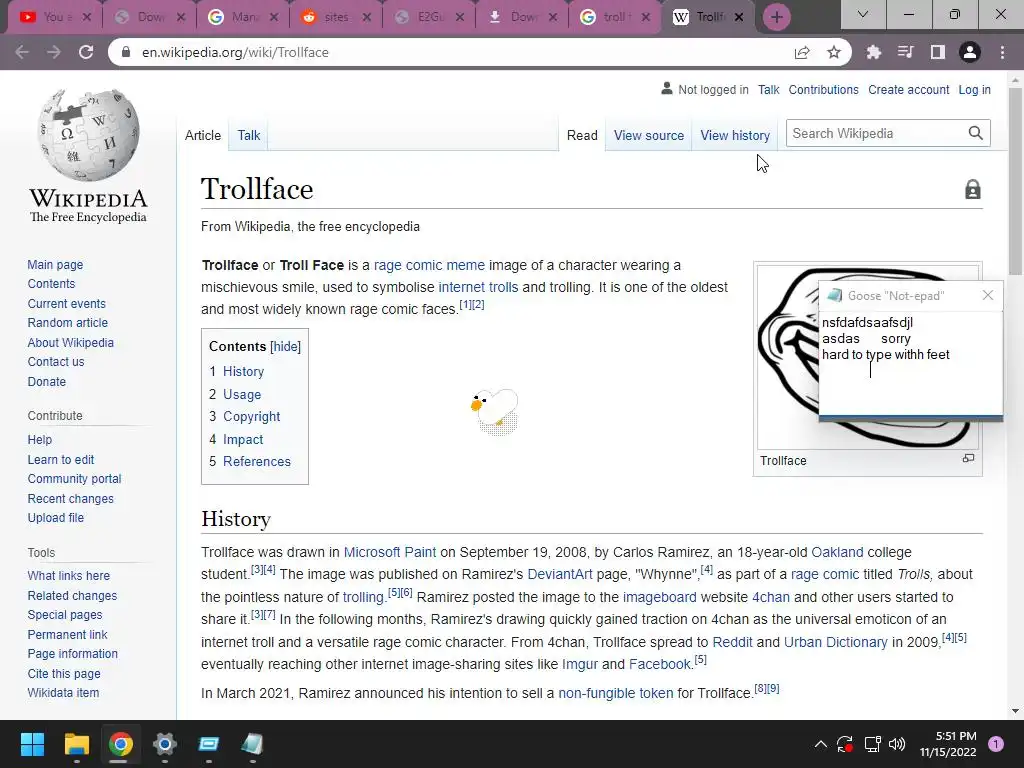Switch to the YouTube browser tab
1024x768 pixels.
(56, 17)
